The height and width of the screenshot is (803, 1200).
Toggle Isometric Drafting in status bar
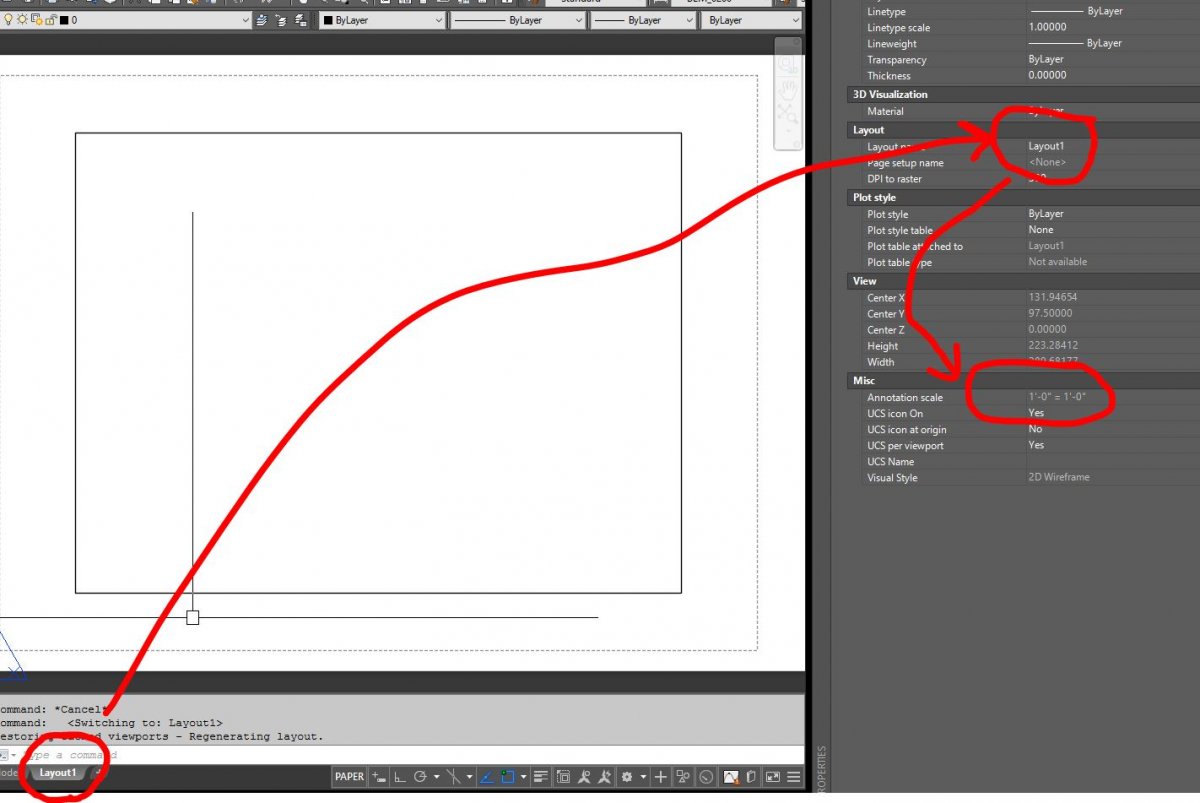tap(453, 776)
